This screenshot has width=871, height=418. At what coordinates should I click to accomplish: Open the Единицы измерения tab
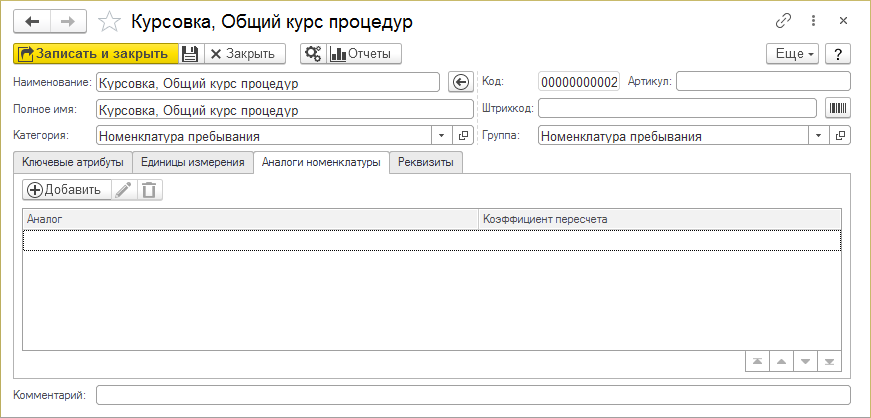[193, 162]
